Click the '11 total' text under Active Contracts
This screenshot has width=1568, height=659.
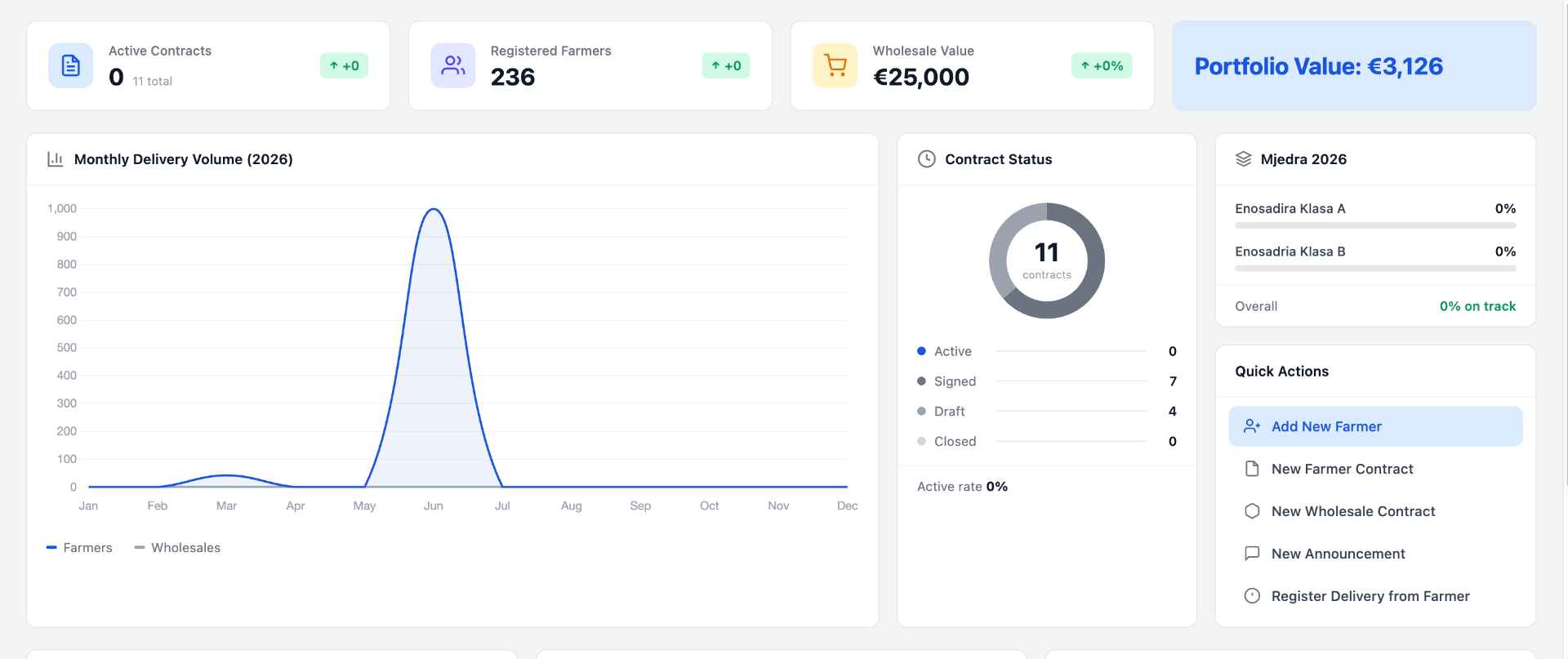coord(153,82)
